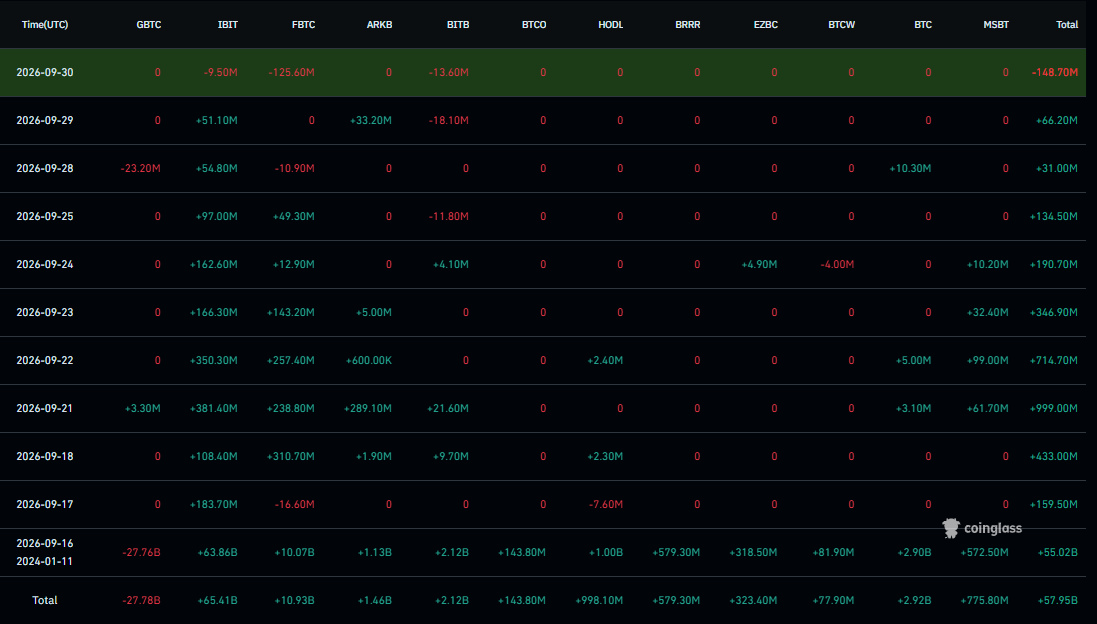Click MSBT value +32.40M

click(987, 313)
